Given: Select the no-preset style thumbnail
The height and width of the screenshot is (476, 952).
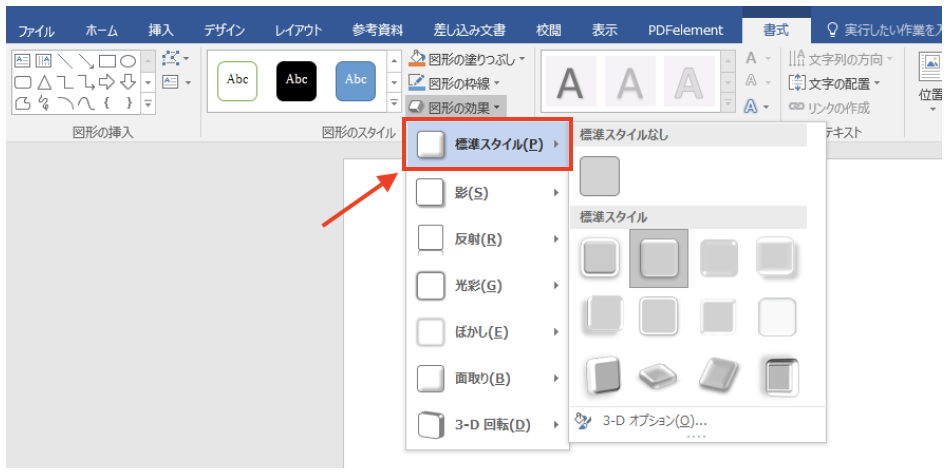Looking at the screenshot, I should click(x=600, y=176).
